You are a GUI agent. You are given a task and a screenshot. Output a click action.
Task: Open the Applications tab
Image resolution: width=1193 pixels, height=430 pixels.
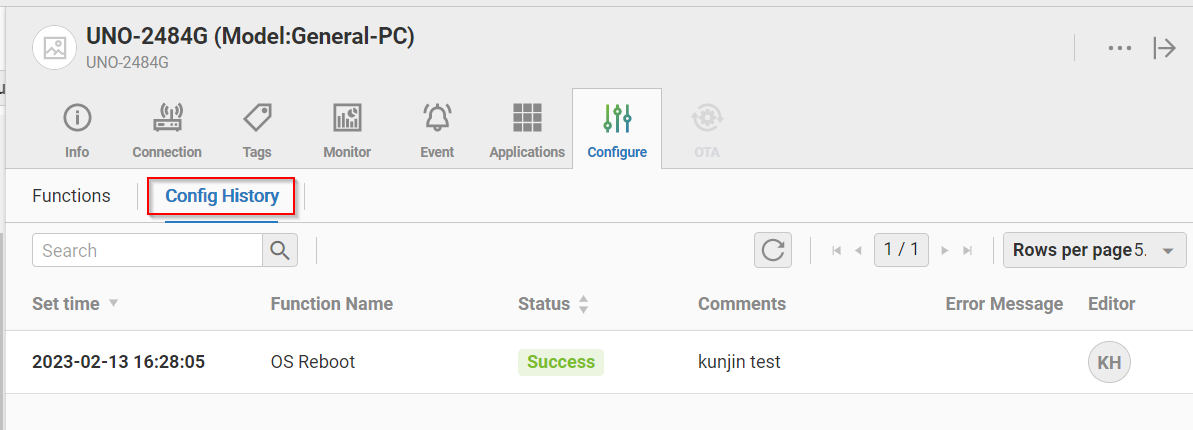point(527,129)
